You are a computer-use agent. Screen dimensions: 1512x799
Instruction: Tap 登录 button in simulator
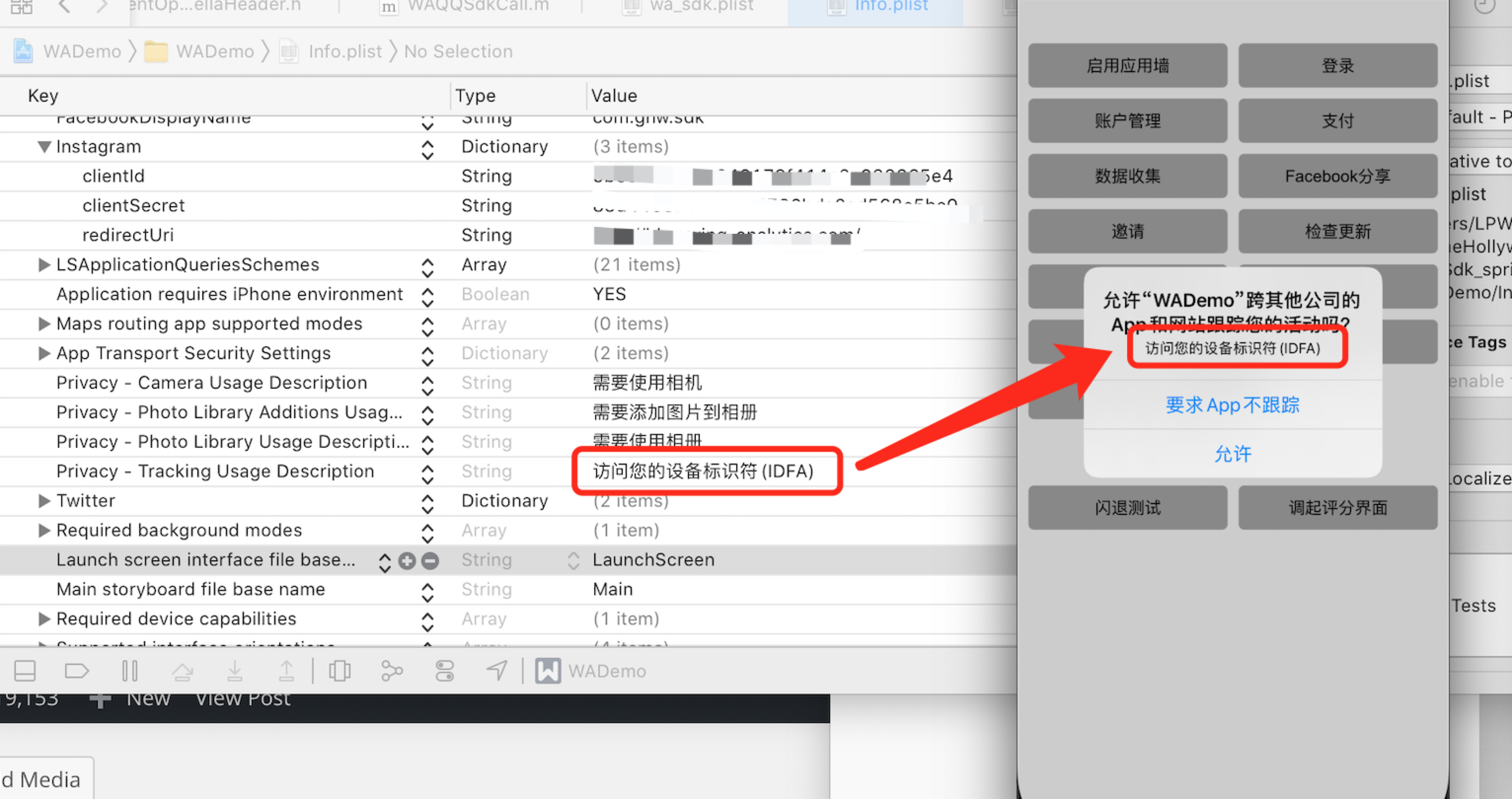point(1338,66)
